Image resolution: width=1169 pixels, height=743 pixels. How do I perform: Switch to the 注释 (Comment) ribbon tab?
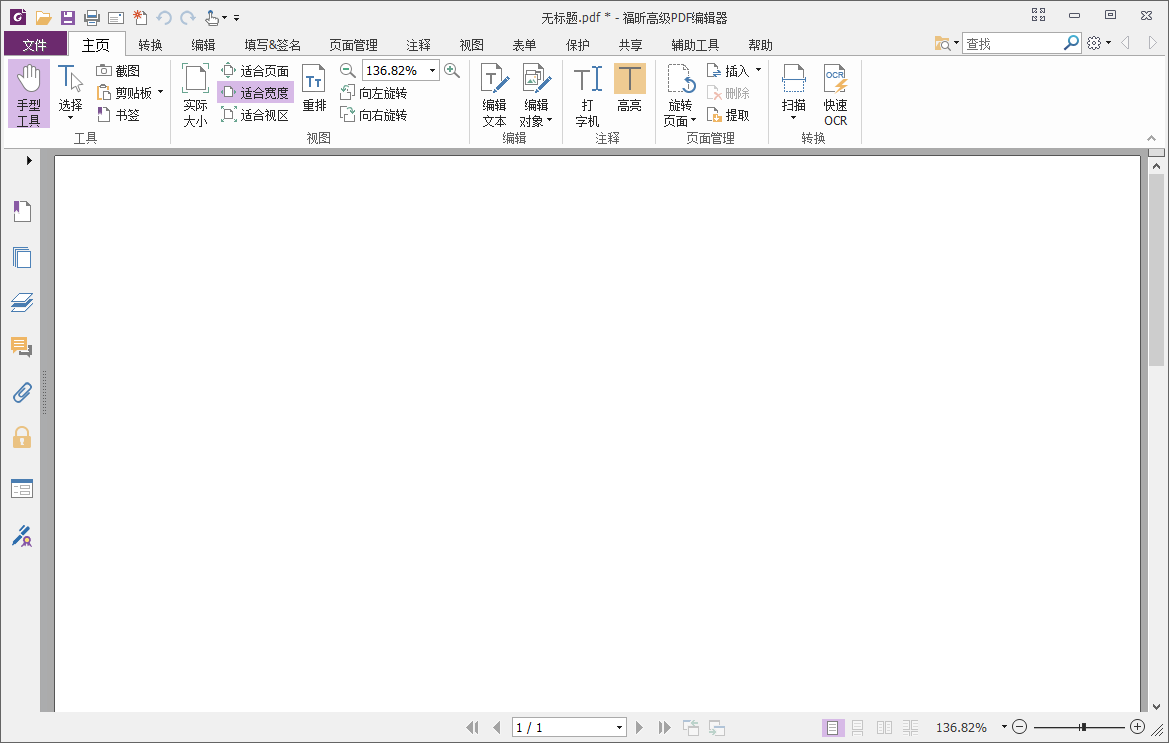click(418, 44)
